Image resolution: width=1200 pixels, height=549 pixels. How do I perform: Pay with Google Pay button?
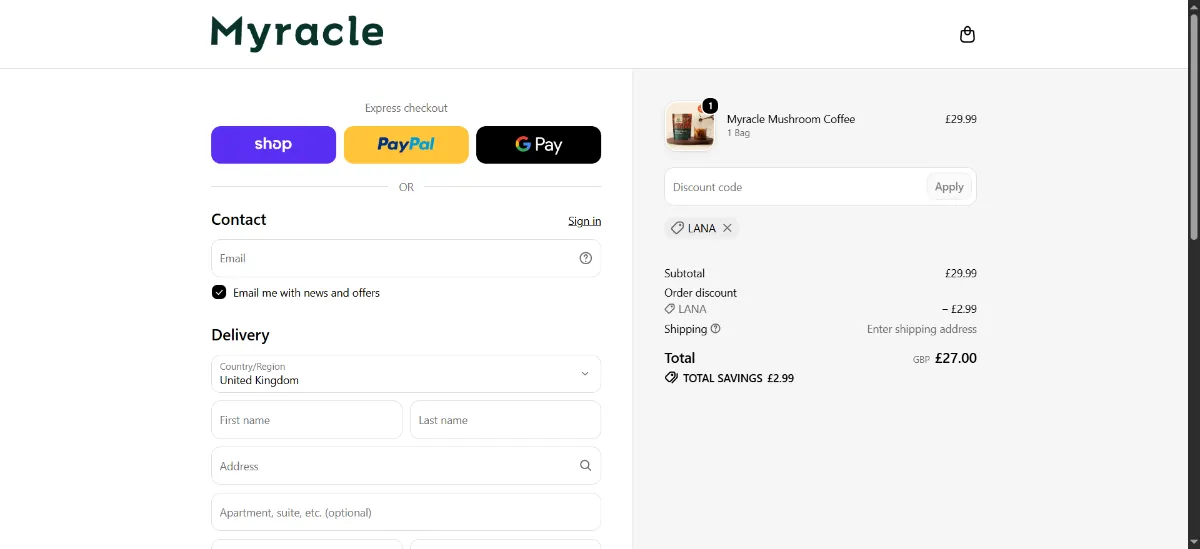click(538, 144)
